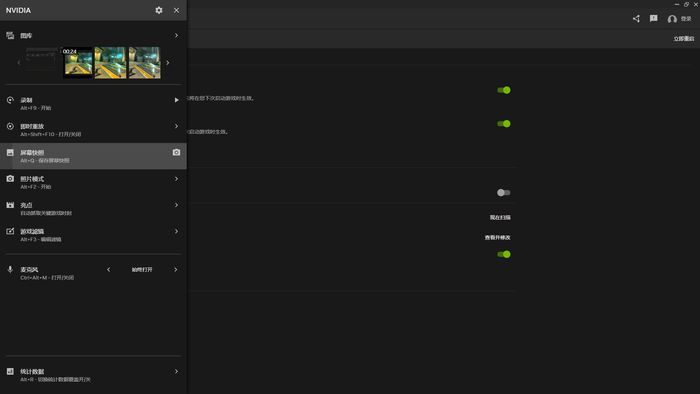
Task: Expand the Photo Mode (Alt+F2) submenu
Action: [176, 178]
